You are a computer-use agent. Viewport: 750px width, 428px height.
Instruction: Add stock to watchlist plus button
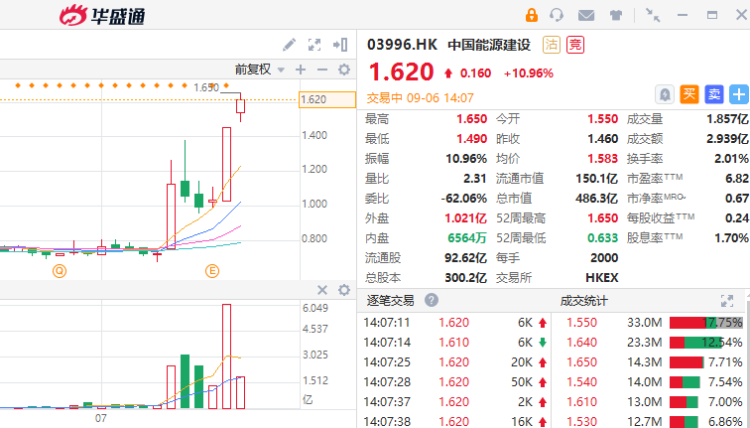pos(739,94)
